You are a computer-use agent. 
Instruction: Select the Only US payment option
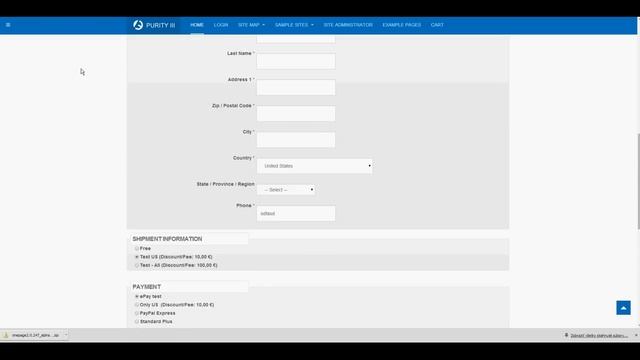coord(137,305)
